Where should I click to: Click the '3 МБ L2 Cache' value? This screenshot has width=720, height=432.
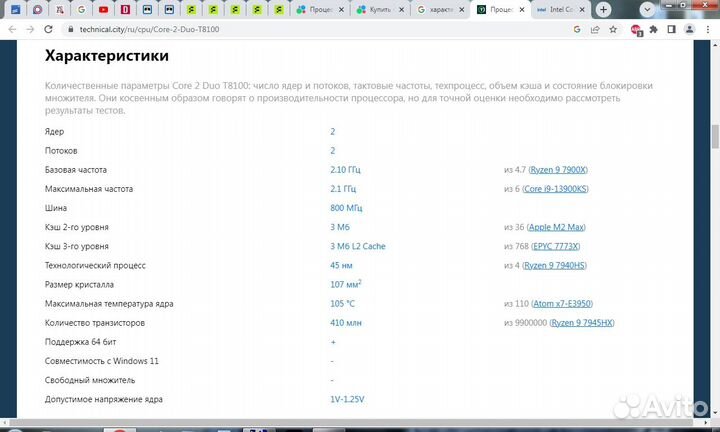358,247
